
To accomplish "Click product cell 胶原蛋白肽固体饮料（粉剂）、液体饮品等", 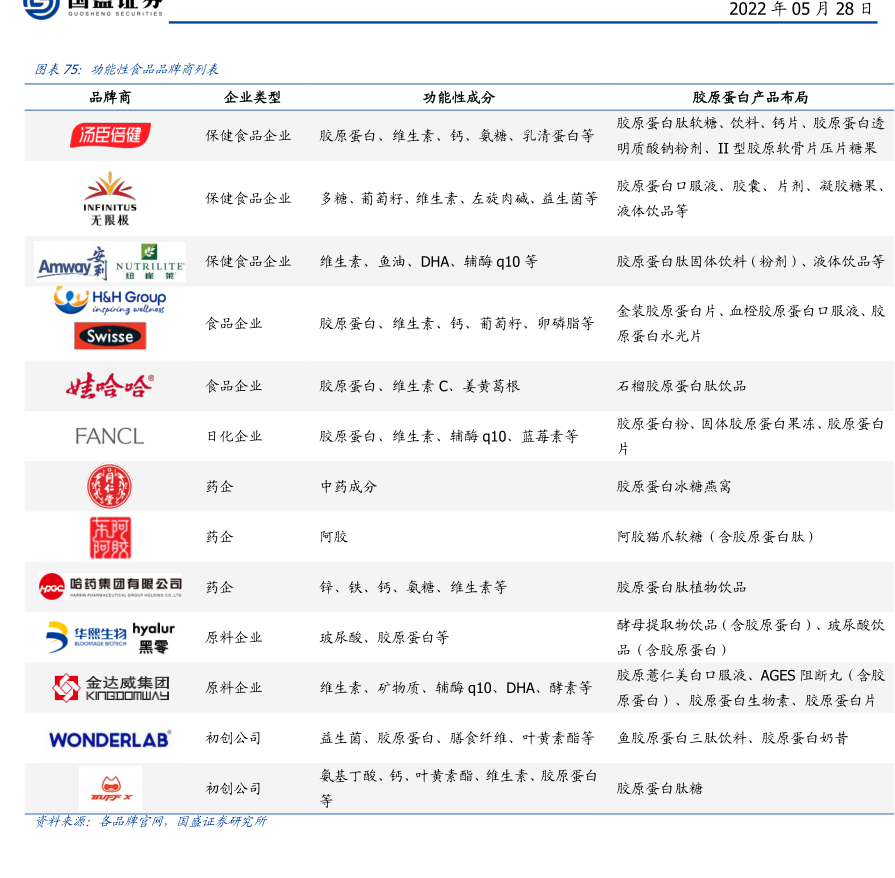I will pyautogui.click(x=751, y=261).
